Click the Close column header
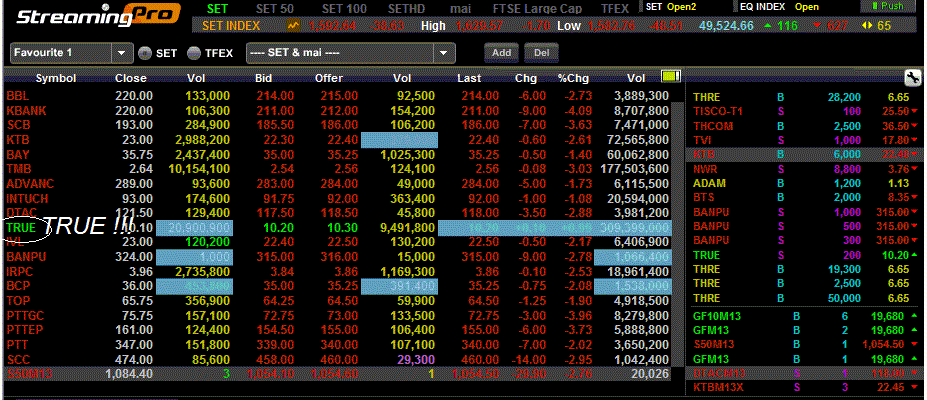This screenshot has width=927, height=400. point(131,78)
